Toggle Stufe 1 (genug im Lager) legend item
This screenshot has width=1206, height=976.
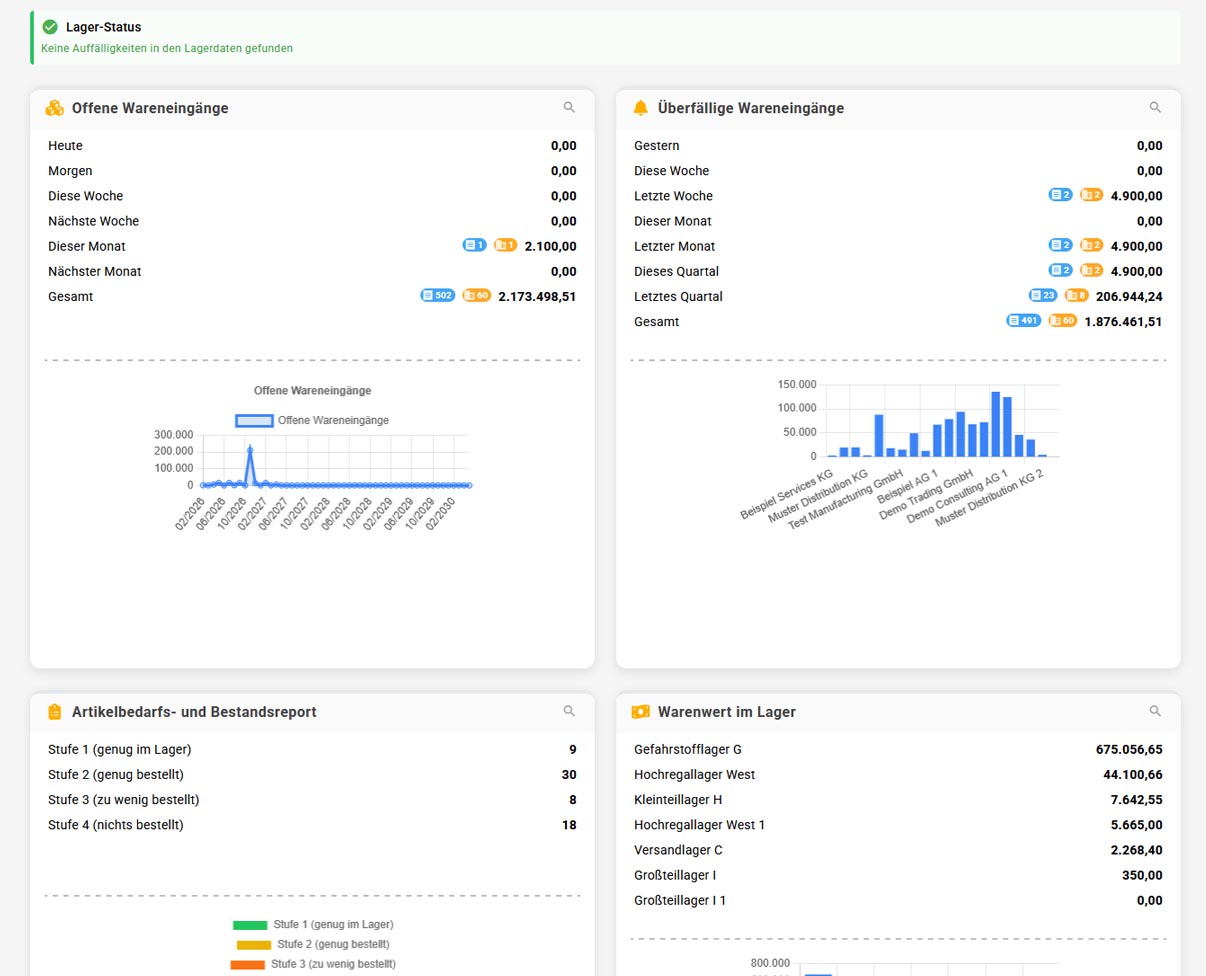[312, 925]
